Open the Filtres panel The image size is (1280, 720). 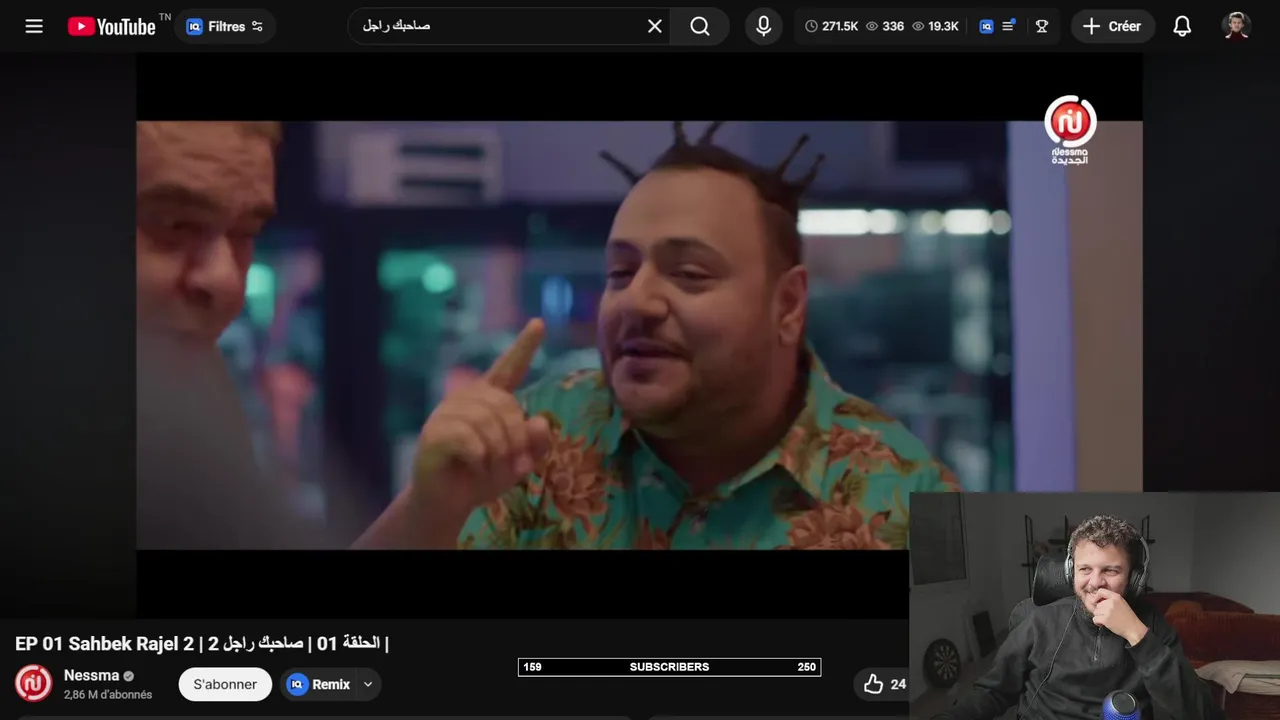pyautogui.click(x=225, y=26)
